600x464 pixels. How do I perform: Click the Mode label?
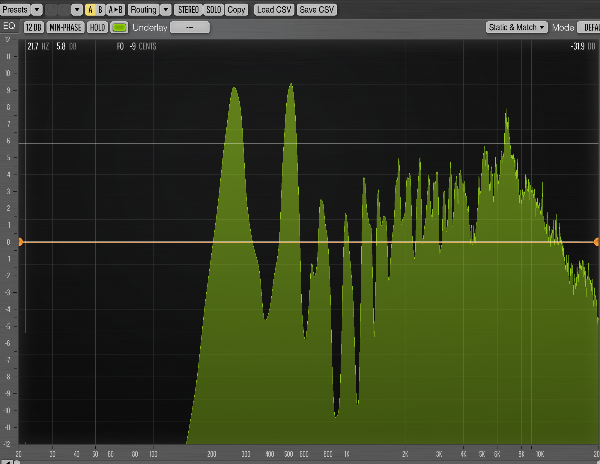563,28
